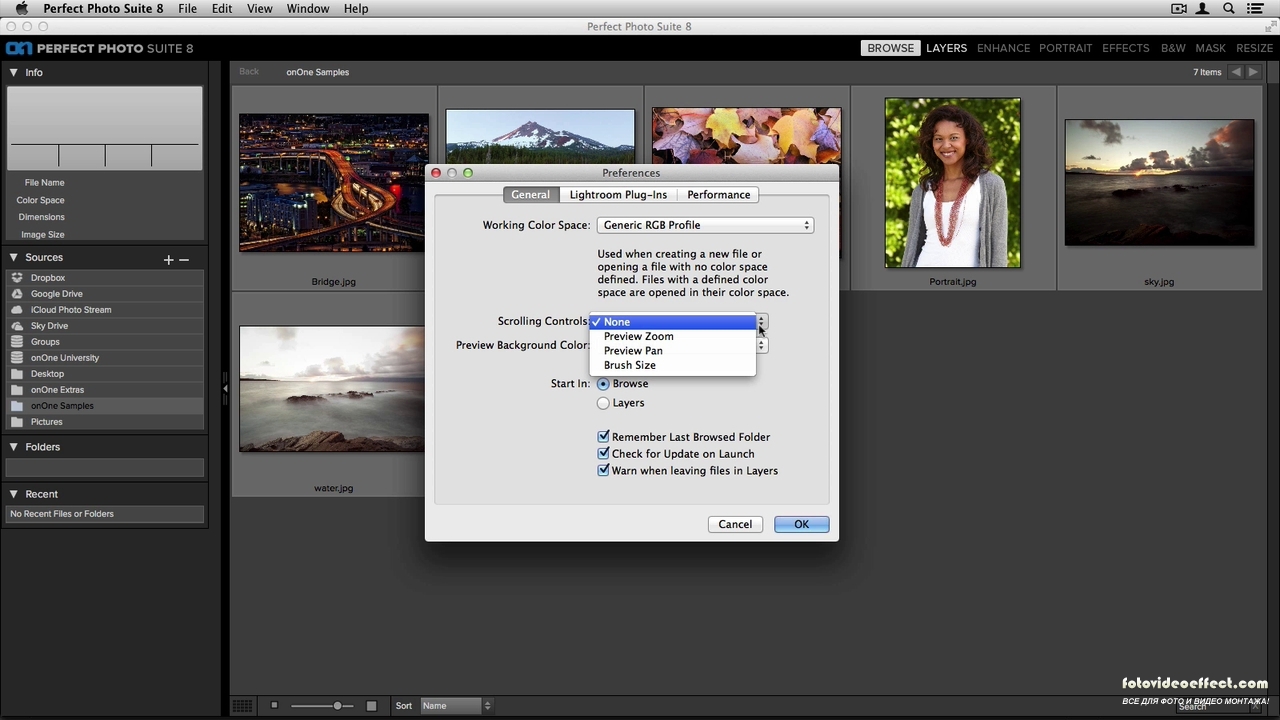
Task: Open Spotlight search in menu bar
Action: tap(1228, 9)
